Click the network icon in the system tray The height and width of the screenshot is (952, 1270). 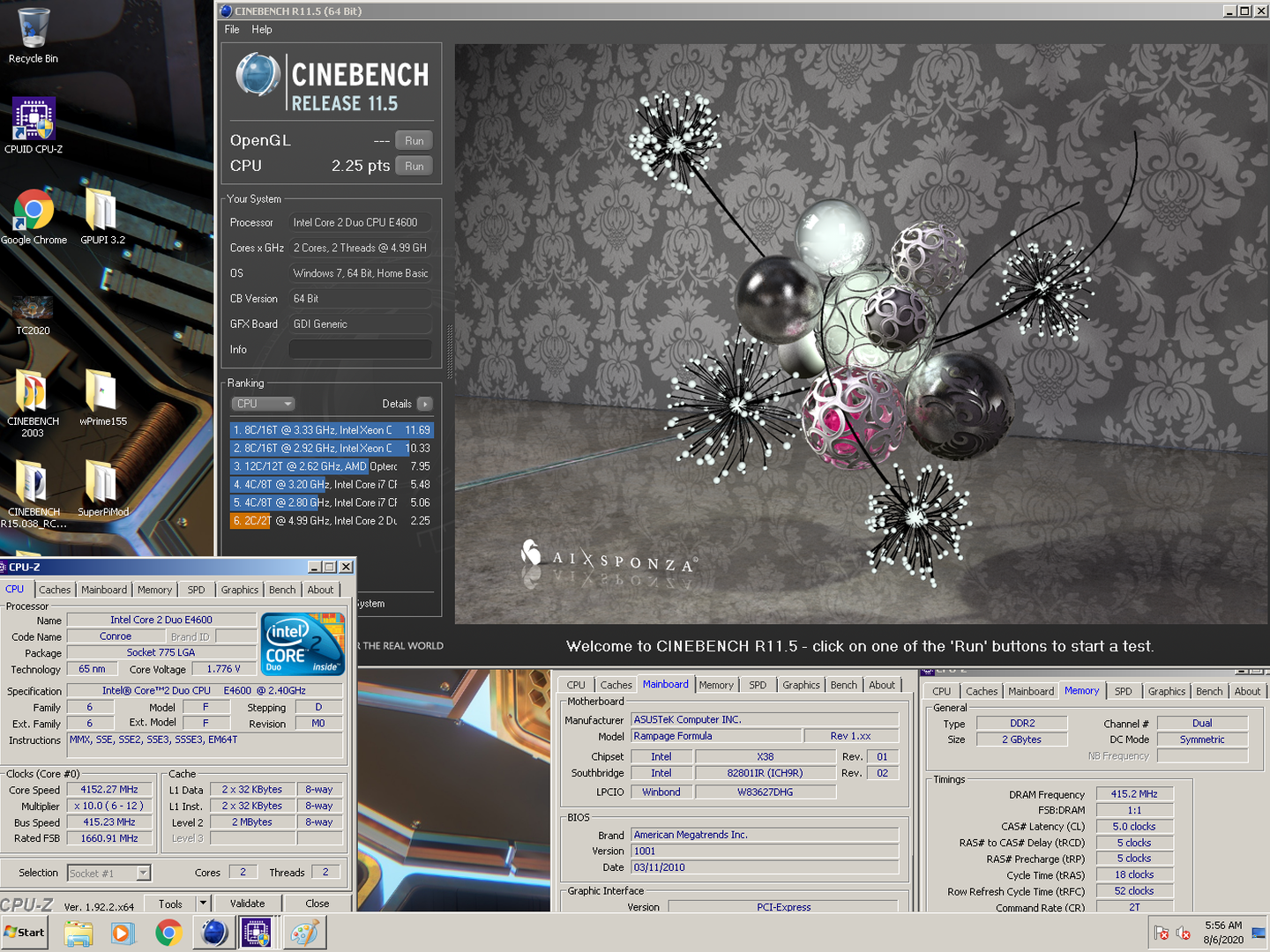pos(1259,932)
